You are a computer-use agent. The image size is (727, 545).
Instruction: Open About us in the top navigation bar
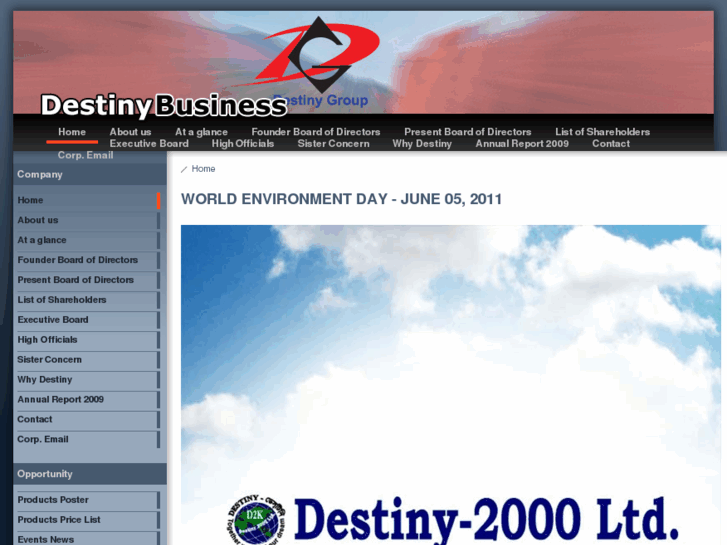pos(130,132)
